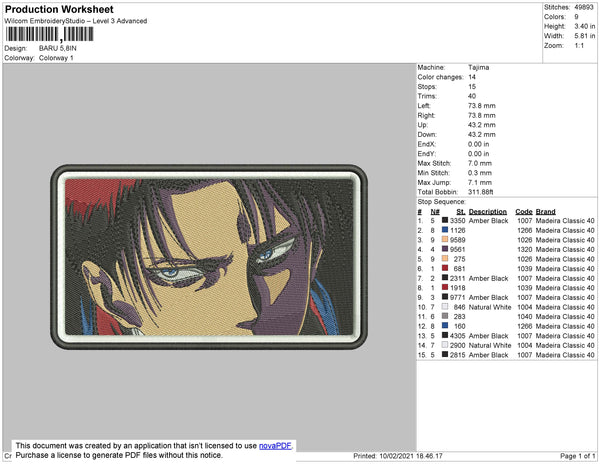Click the Down value 43.2 mm
Screen dimensions: 600x464
coord(482,134)
